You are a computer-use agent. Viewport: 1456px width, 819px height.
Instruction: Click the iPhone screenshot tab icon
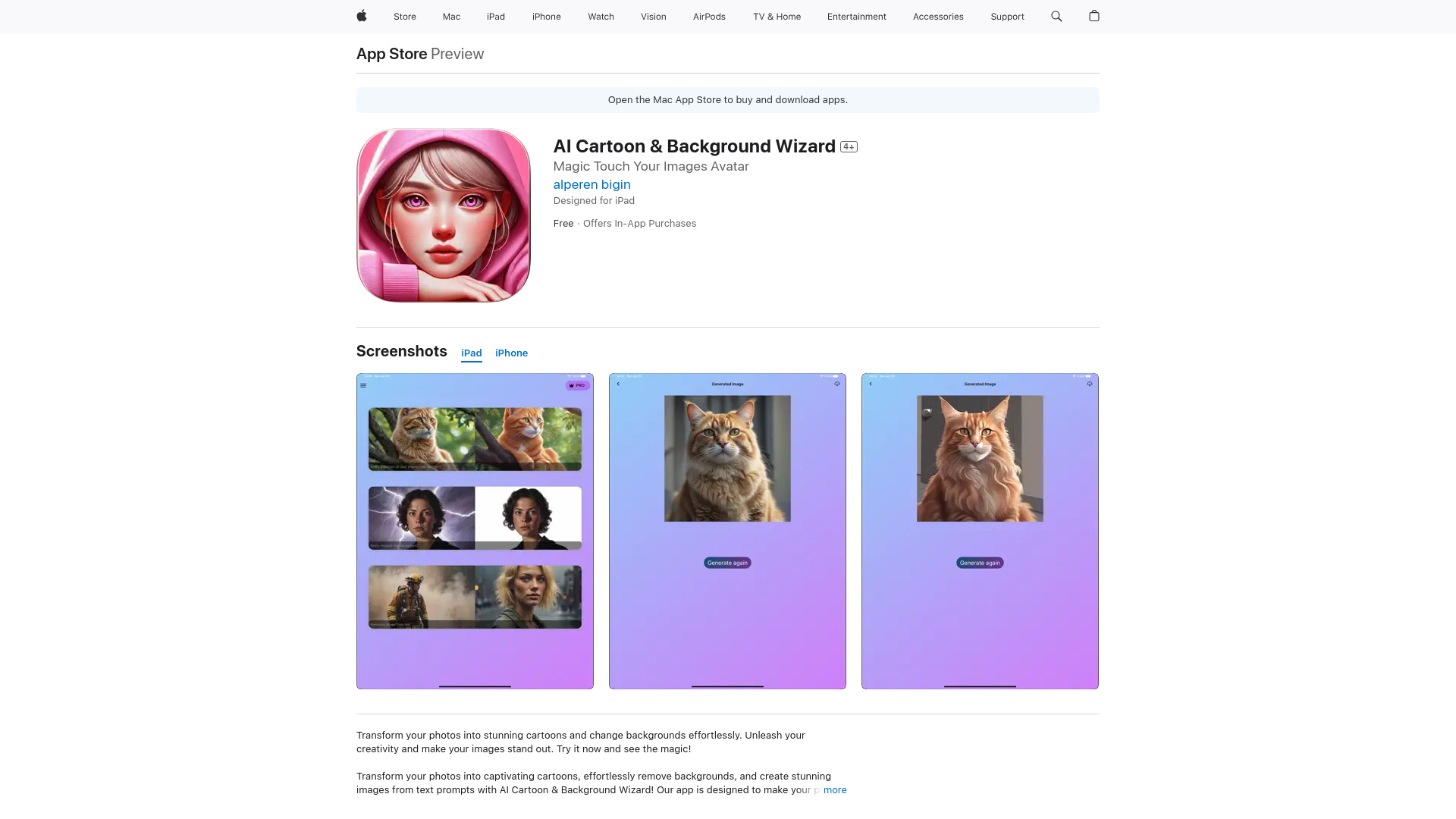(511, 352)
